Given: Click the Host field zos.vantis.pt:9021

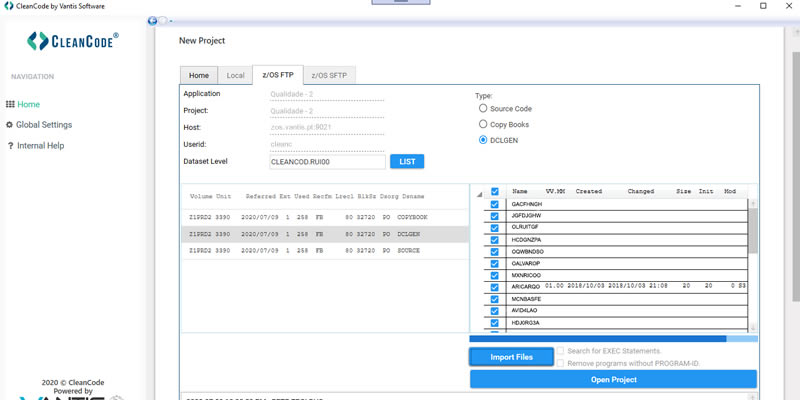Looking at the screenshot, I should [x=327, y=128].
